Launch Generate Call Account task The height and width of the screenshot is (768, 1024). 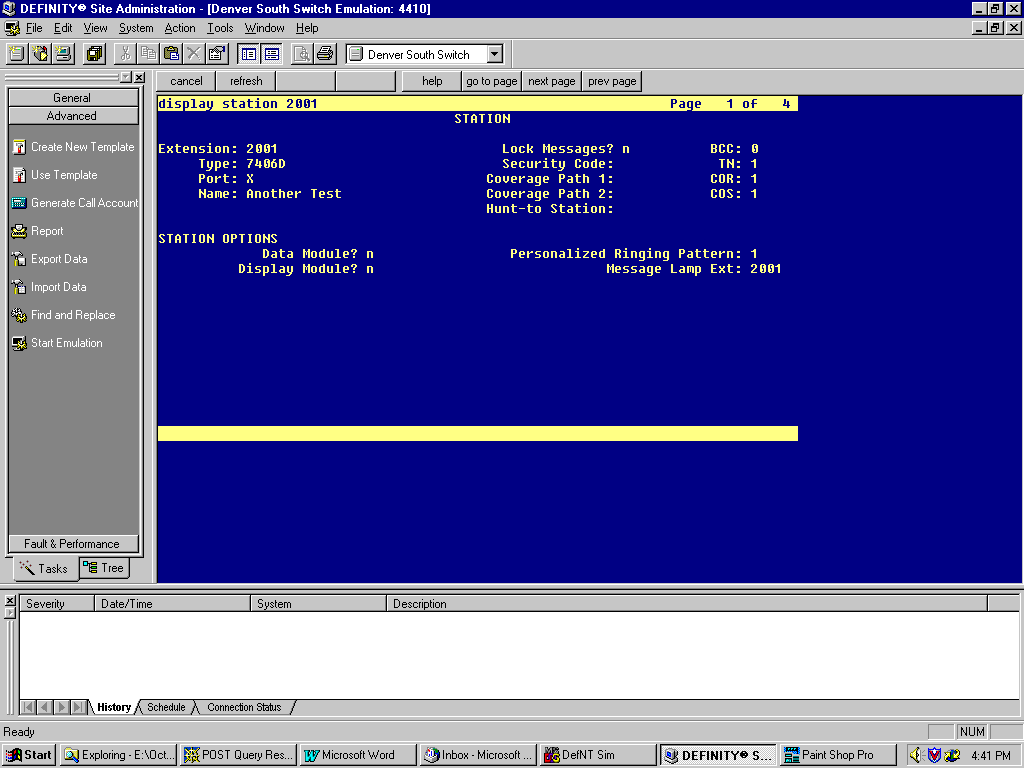tap(75, 203)
